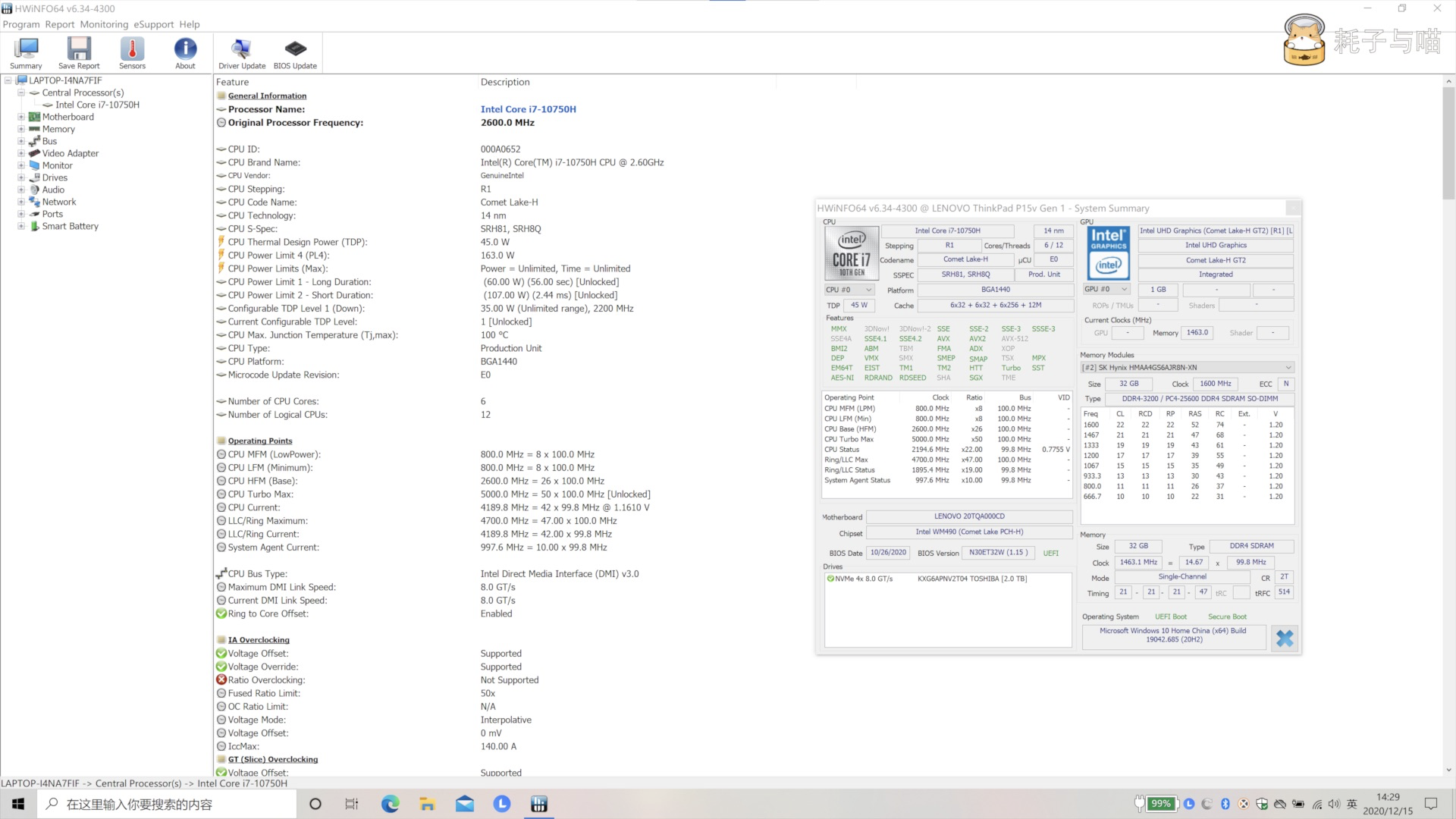Image resolution: width=1456 pixels, height=819 pixels.
Task: Click the scrollbar down arrow
Action: (x=1448, y=770)
